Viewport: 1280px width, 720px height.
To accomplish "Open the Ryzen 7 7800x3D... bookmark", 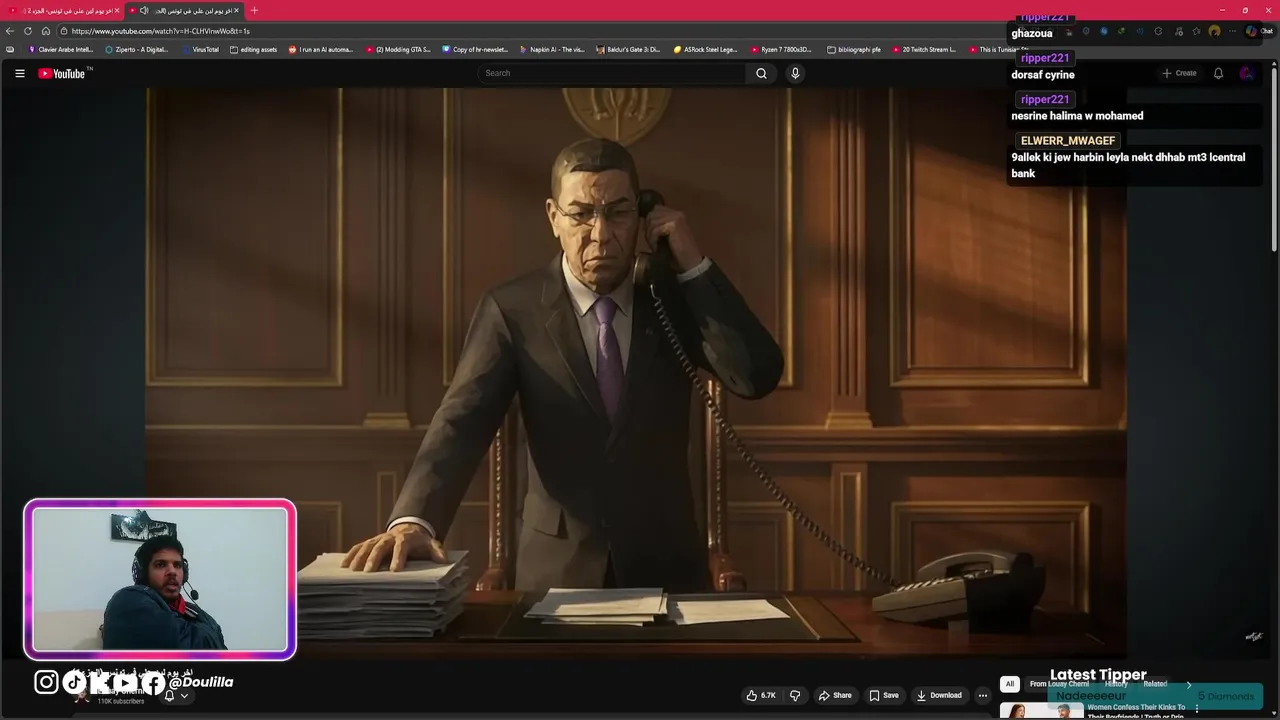I will coord(783,49).
